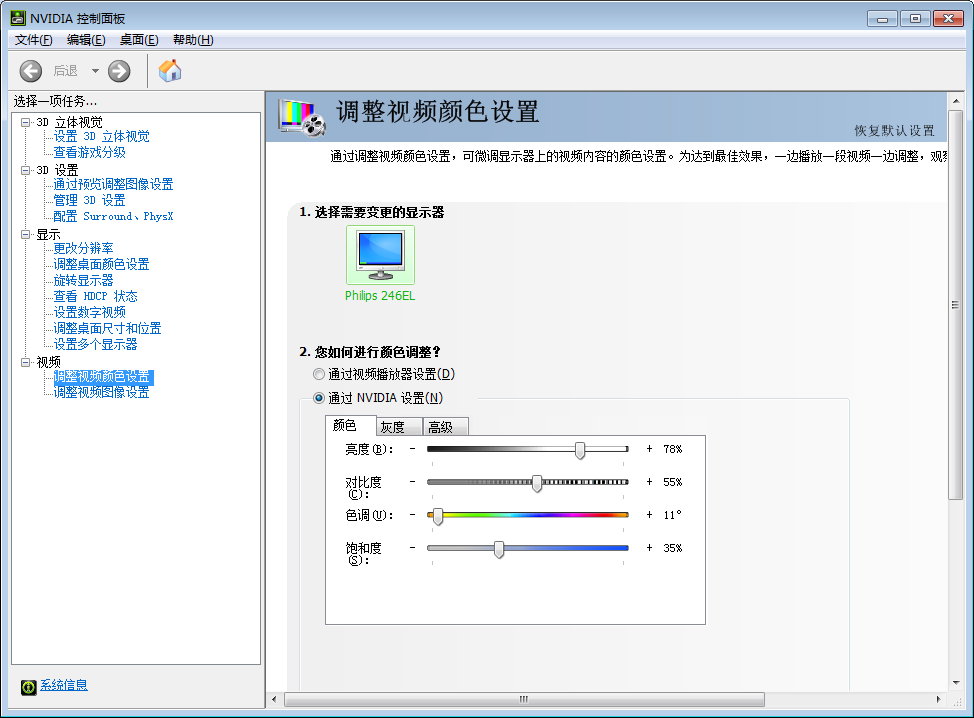The height and width of the screenshot is (718, 974).
Task: Minimize the NVIDIA control panel window
Action: click(883, 19)
